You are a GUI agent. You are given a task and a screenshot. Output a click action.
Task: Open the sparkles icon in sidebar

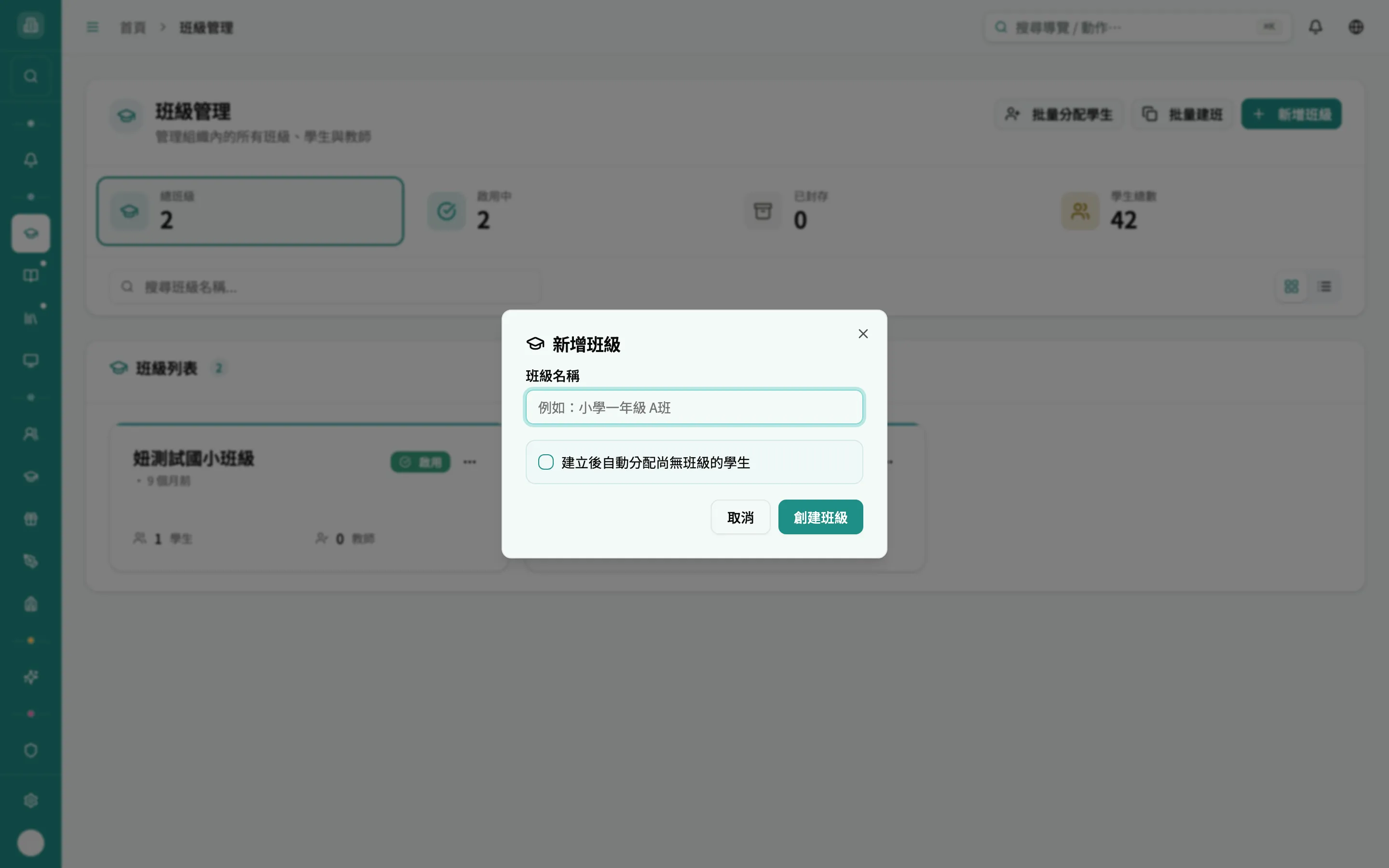point(30,678)
